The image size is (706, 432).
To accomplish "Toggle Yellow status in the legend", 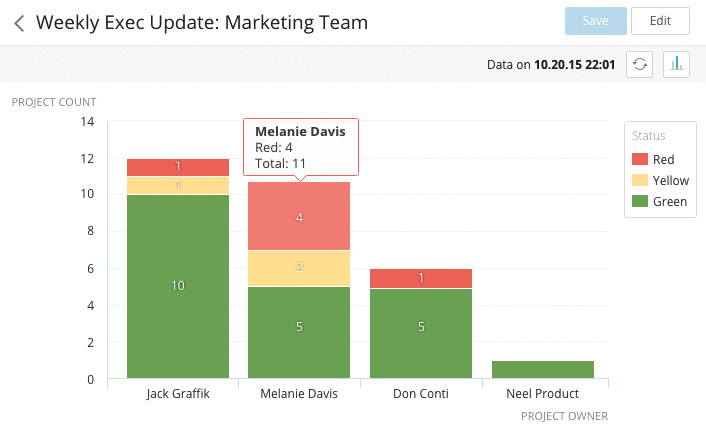I will coord(660,181).
